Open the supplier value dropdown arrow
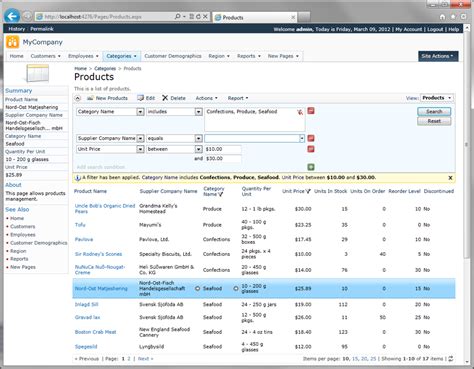The image size is (474, 369). (302, 138)
